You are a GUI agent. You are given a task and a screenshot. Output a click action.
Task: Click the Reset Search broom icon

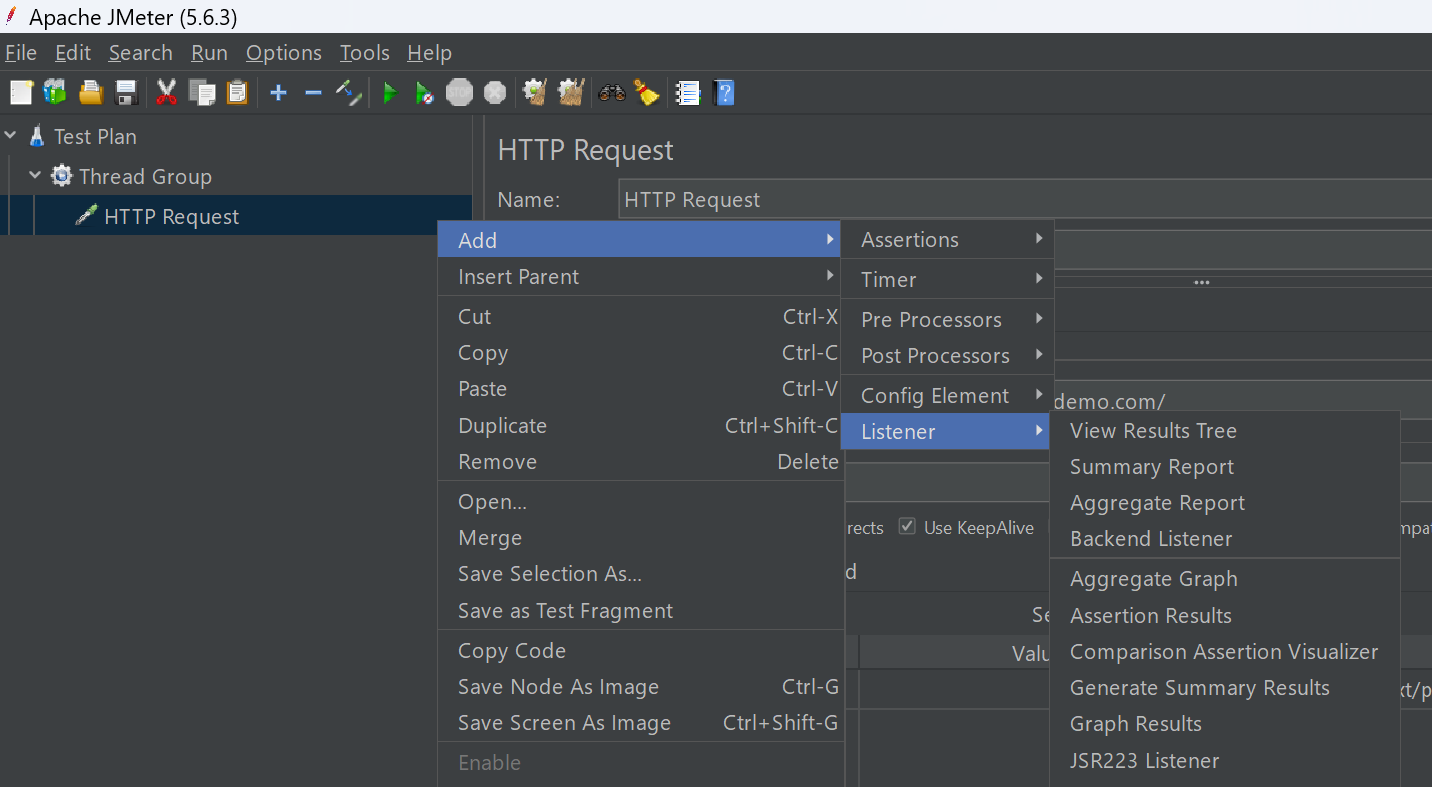pos(646,93)
